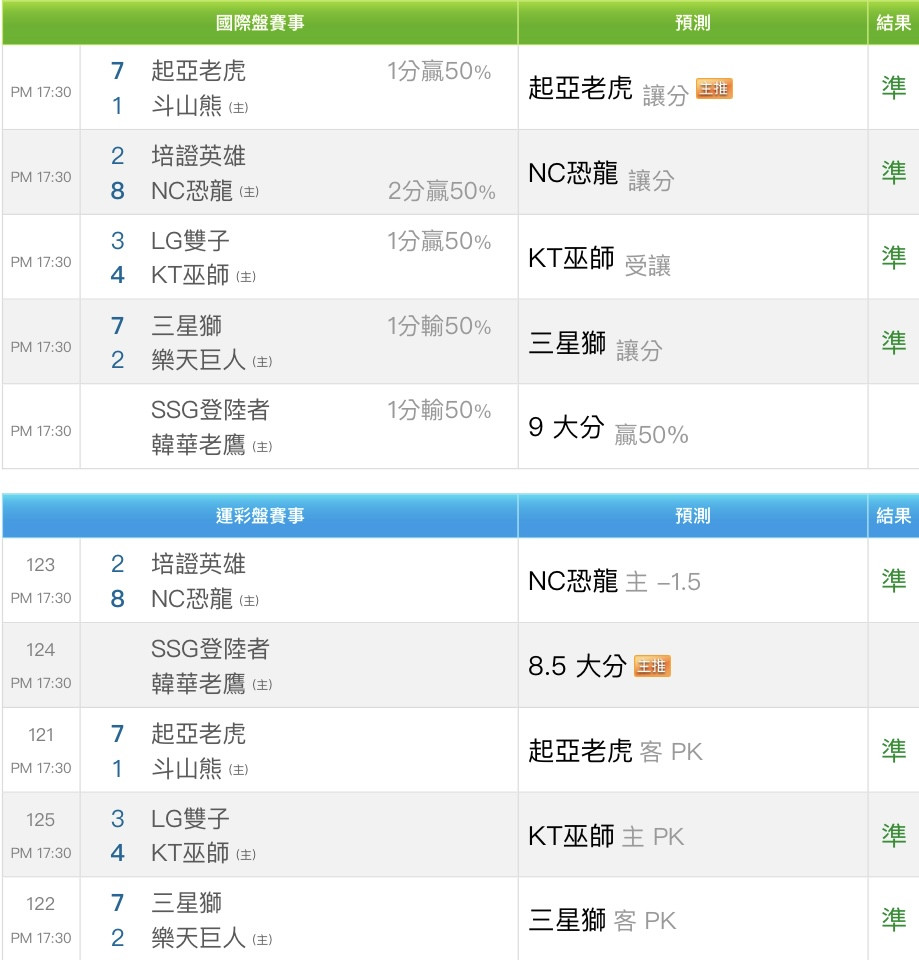
Task: Select game number 123
Action: click(x=40, y=564)
